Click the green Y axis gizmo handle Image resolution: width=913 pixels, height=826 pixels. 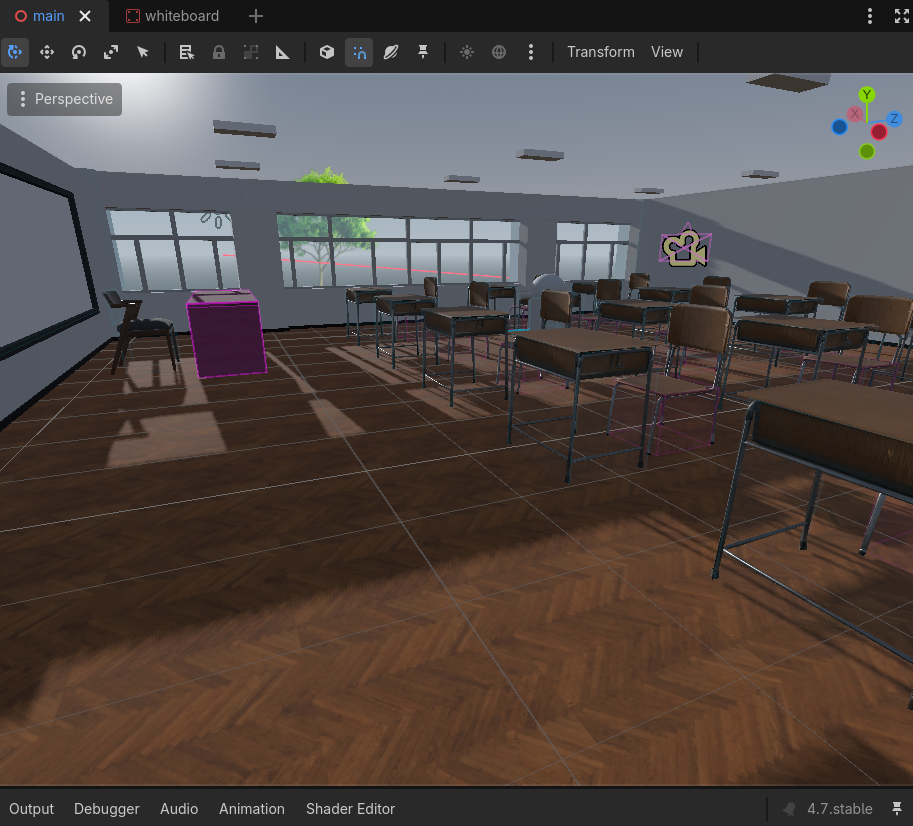point(866,94)
